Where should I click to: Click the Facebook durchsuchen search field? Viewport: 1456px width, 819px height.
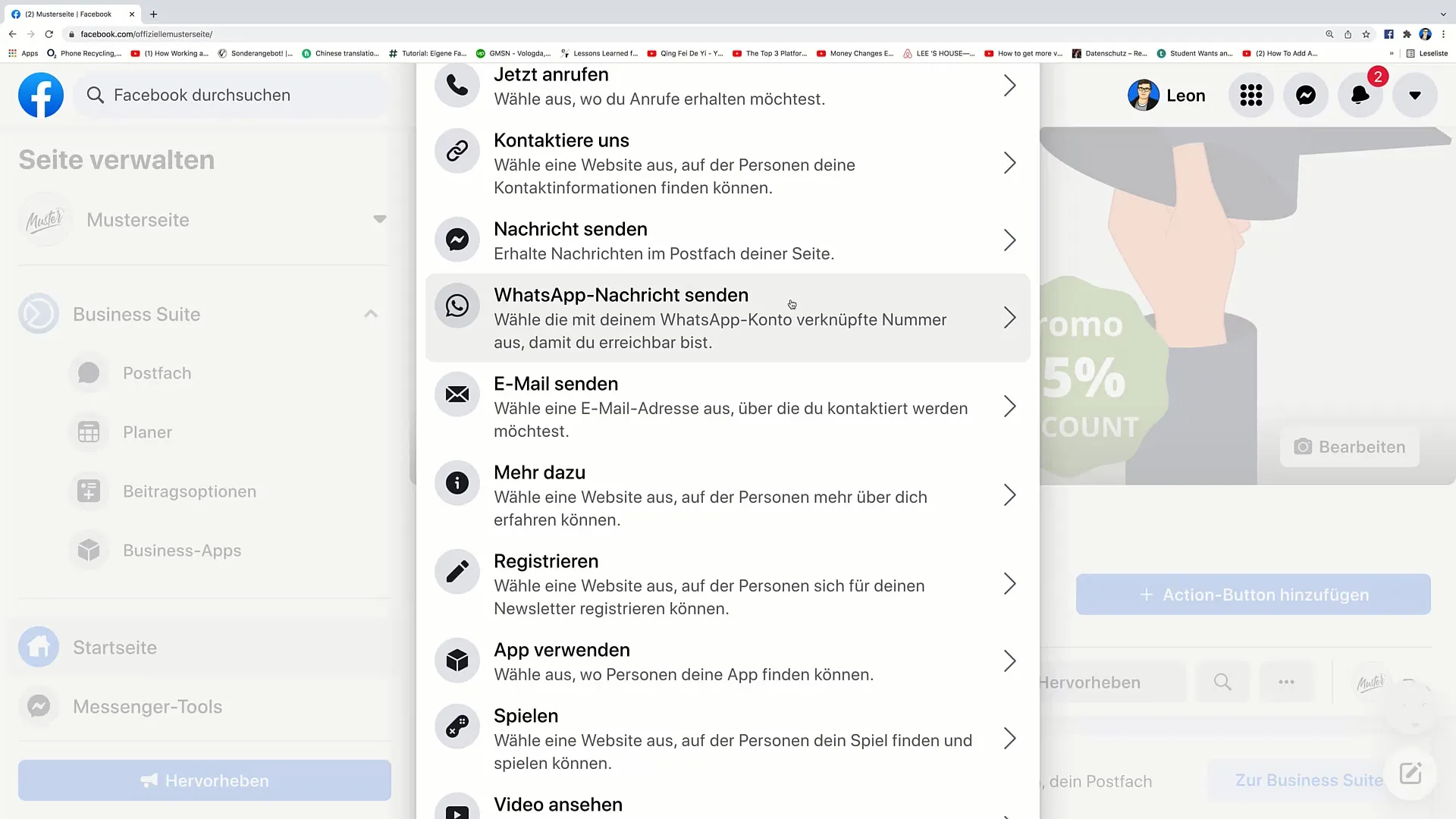(x=232, y=95)
